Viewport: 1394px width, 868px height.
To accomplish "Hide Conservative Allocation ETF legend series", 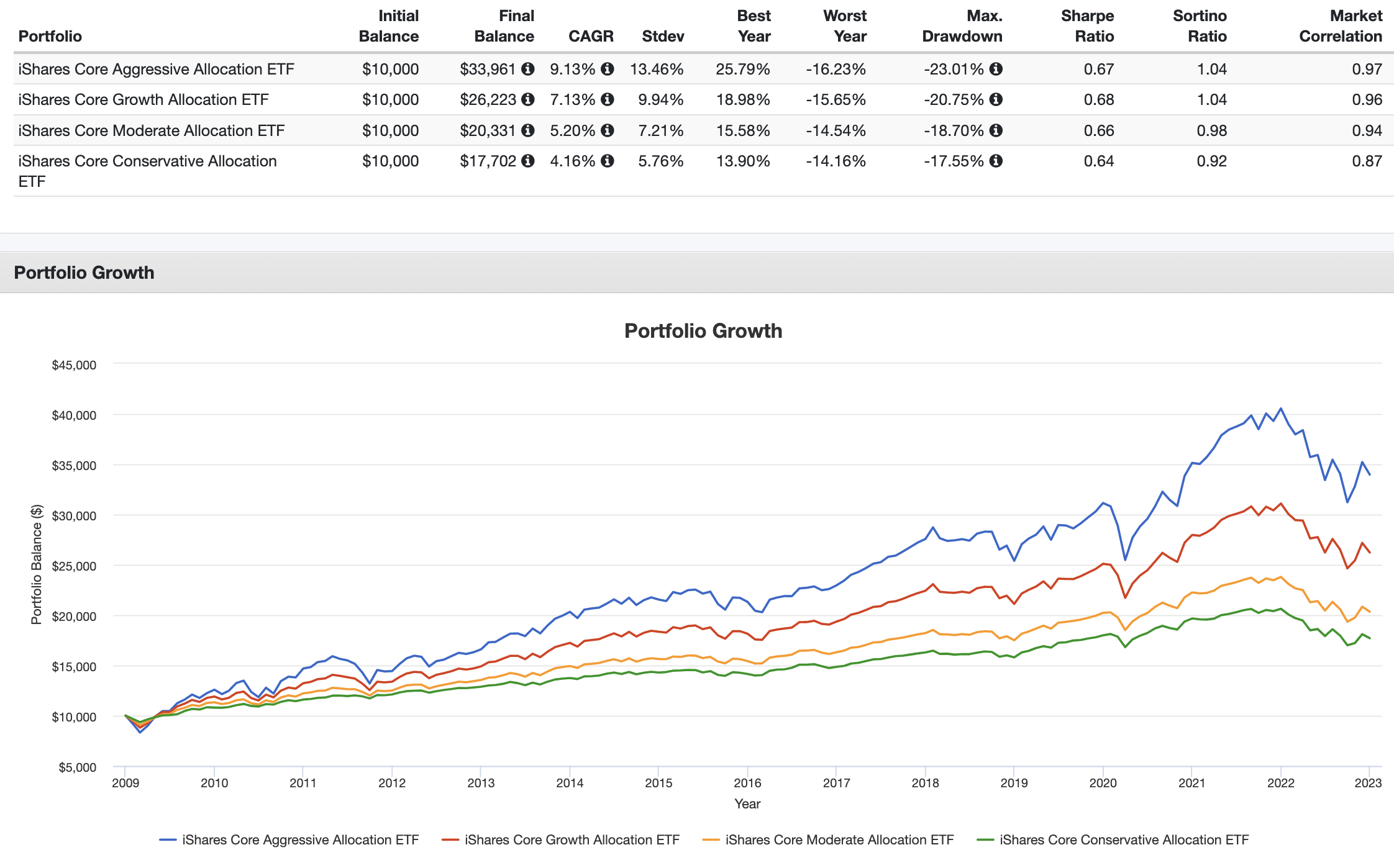I will (1113, 840).
